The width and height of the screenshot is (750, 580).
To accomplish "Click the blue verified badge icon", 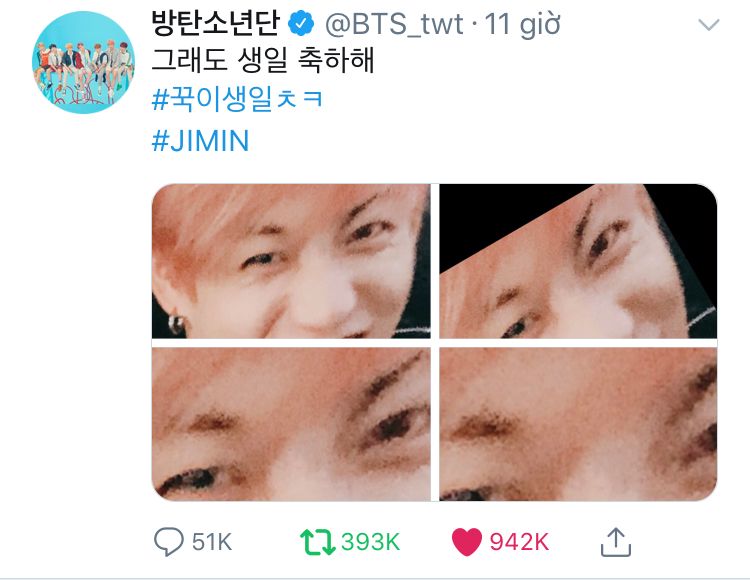I will pos(300,23).
